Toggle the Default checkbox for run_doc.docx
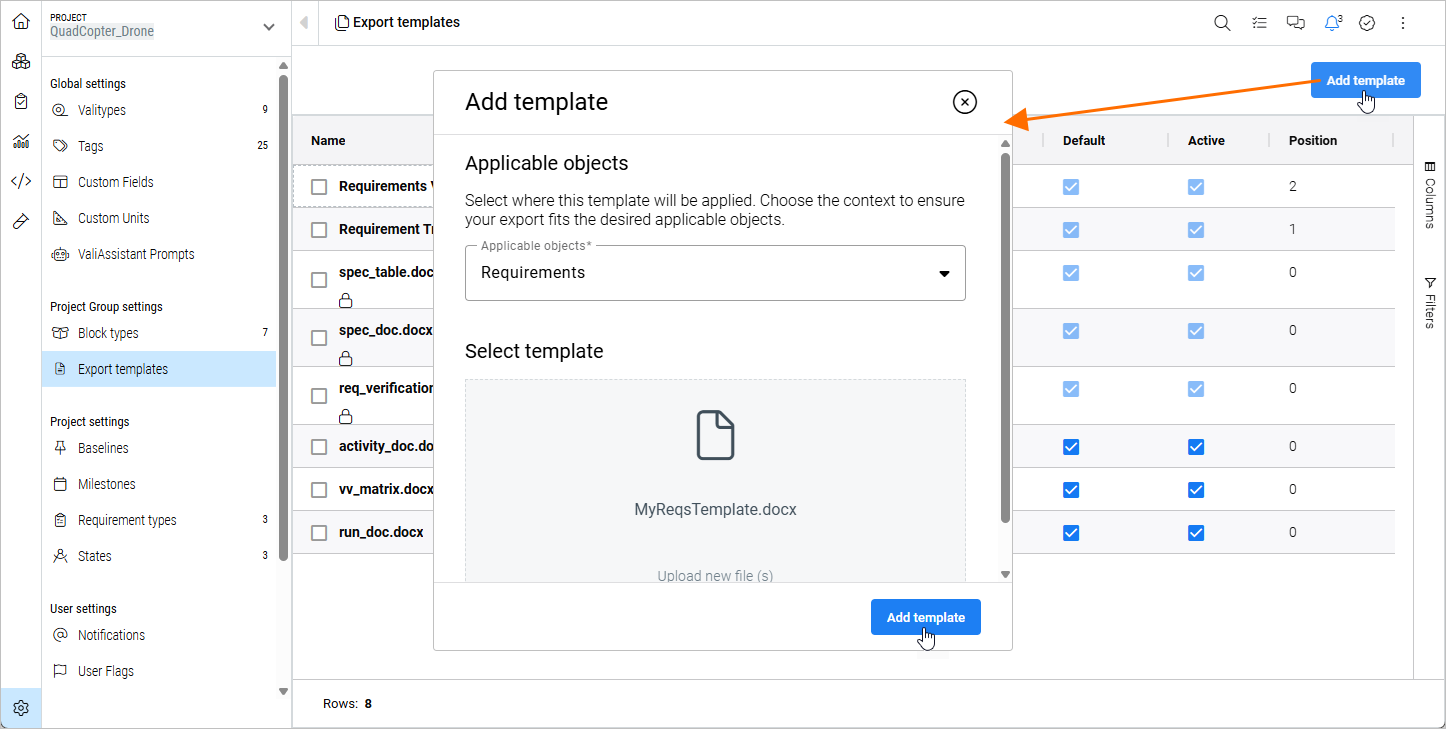The height and width of the screenshot is (729, 1446). 1071,533
